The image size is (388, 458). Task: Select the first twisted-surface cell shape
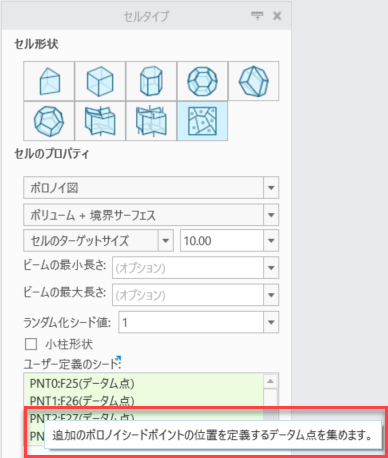pos(100,121)
